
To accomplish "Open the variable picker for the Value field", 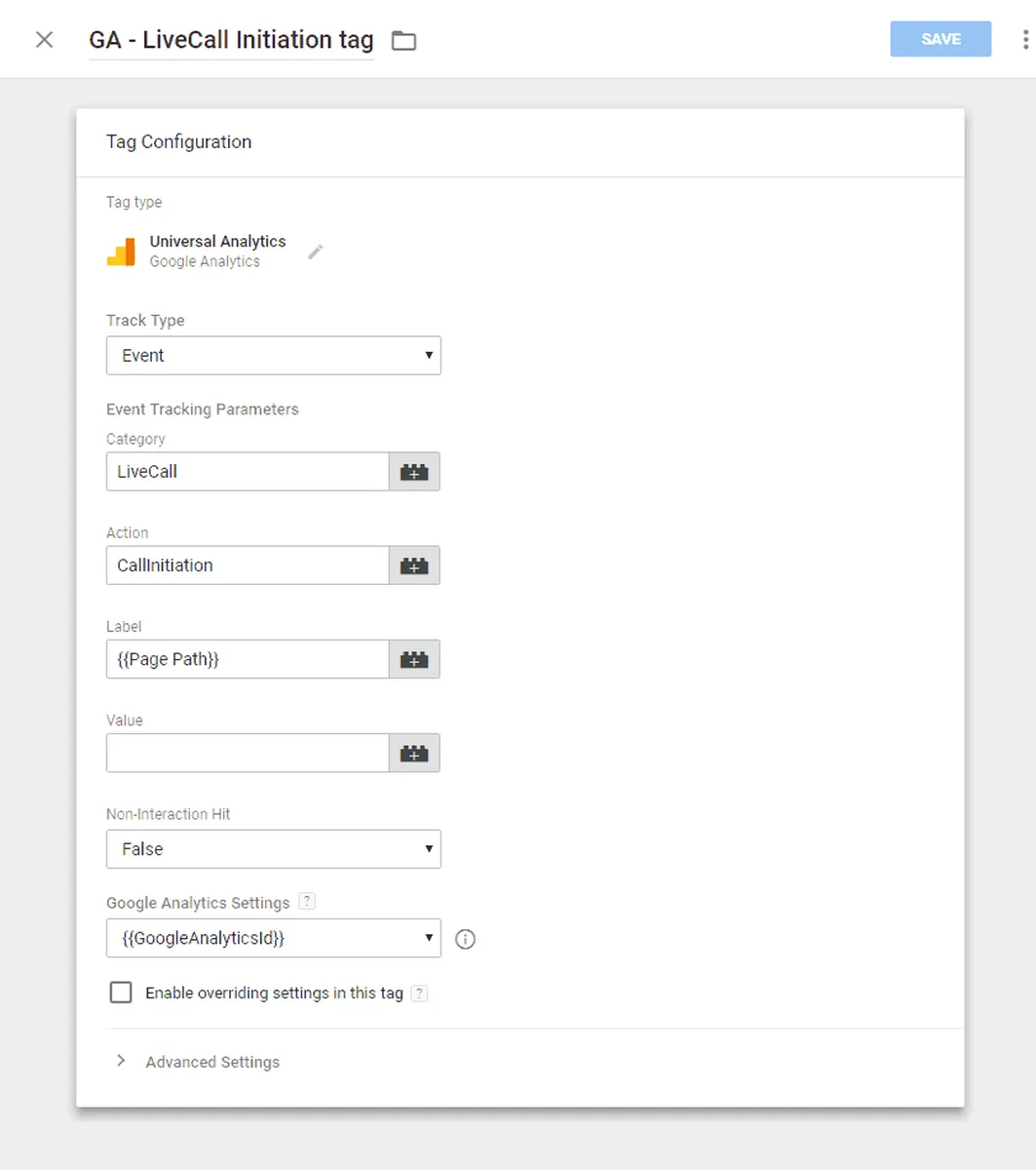I will coord(414,754).
